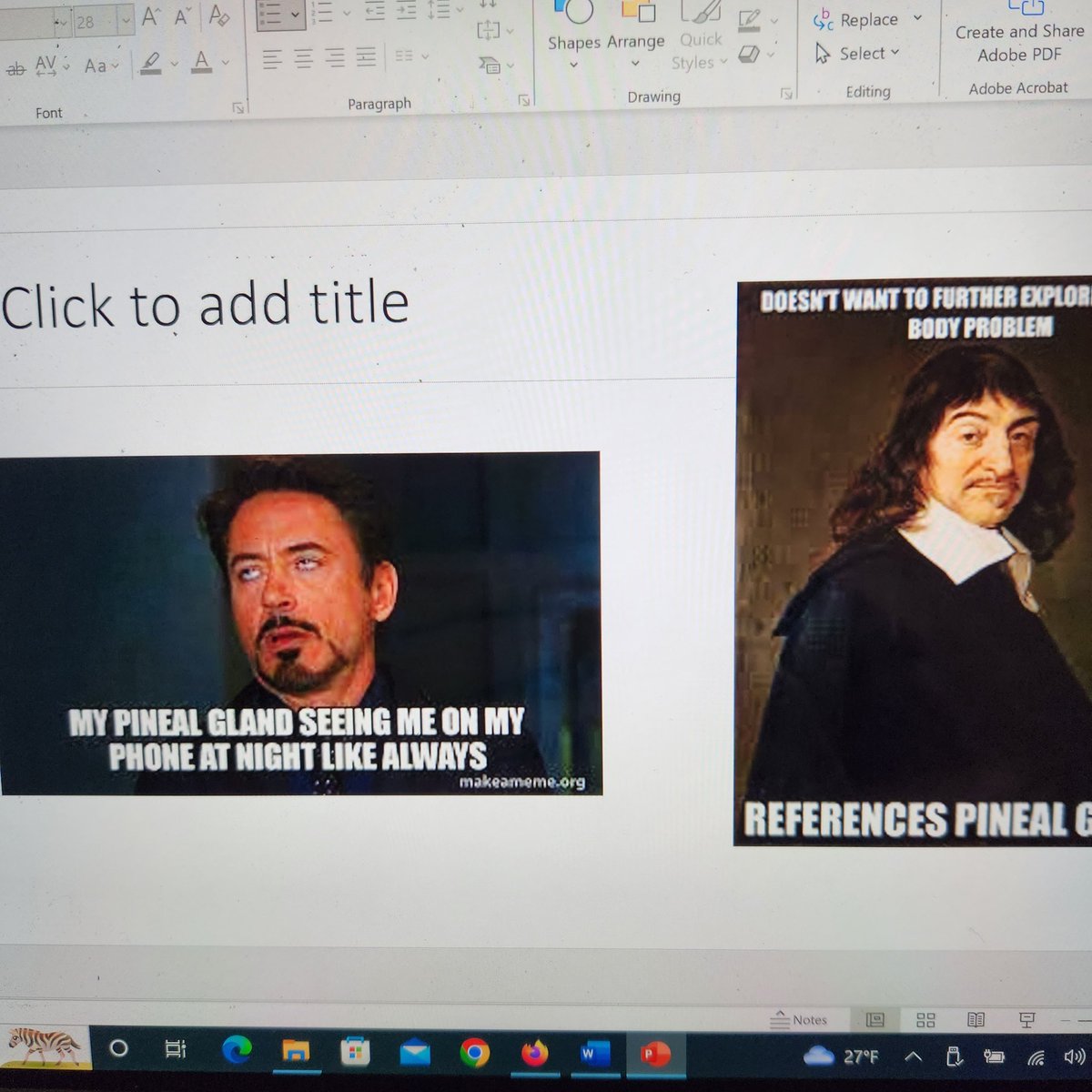Viewport: 1092px width, 1092px height.
Task: Click the Cortana circle on taskbar
Action: coord(118,1048)
